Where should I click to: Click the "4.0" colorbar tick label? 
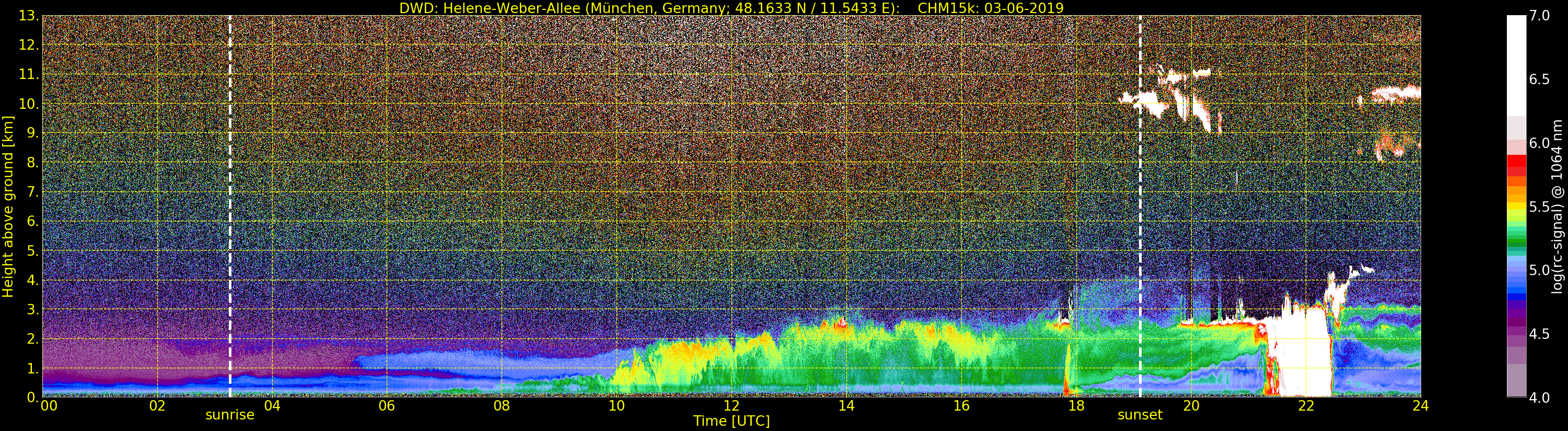tap(1539, 398)
